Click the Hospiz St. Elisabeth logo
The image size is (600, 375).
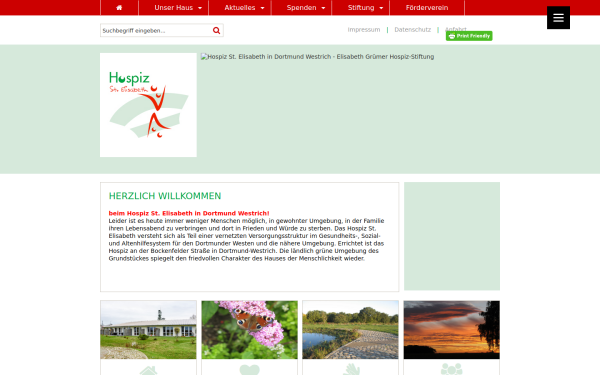[x=148, y=105]
